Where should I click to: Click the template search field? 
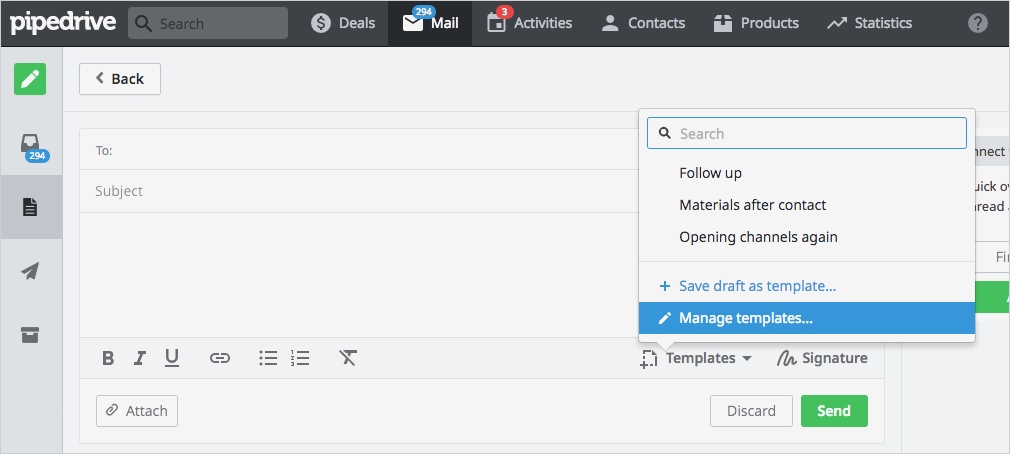click(807, 133)
